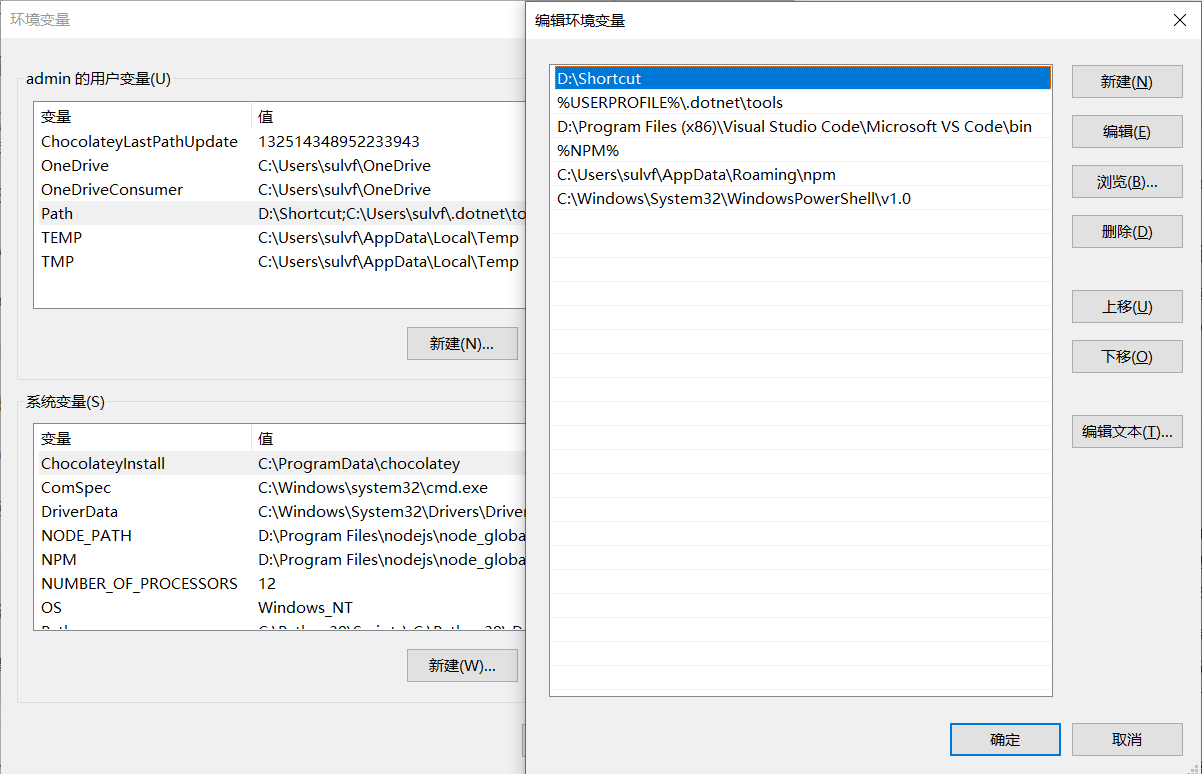Select the %NPM% path entry
1202x774 pixels.
coord(802,150)
